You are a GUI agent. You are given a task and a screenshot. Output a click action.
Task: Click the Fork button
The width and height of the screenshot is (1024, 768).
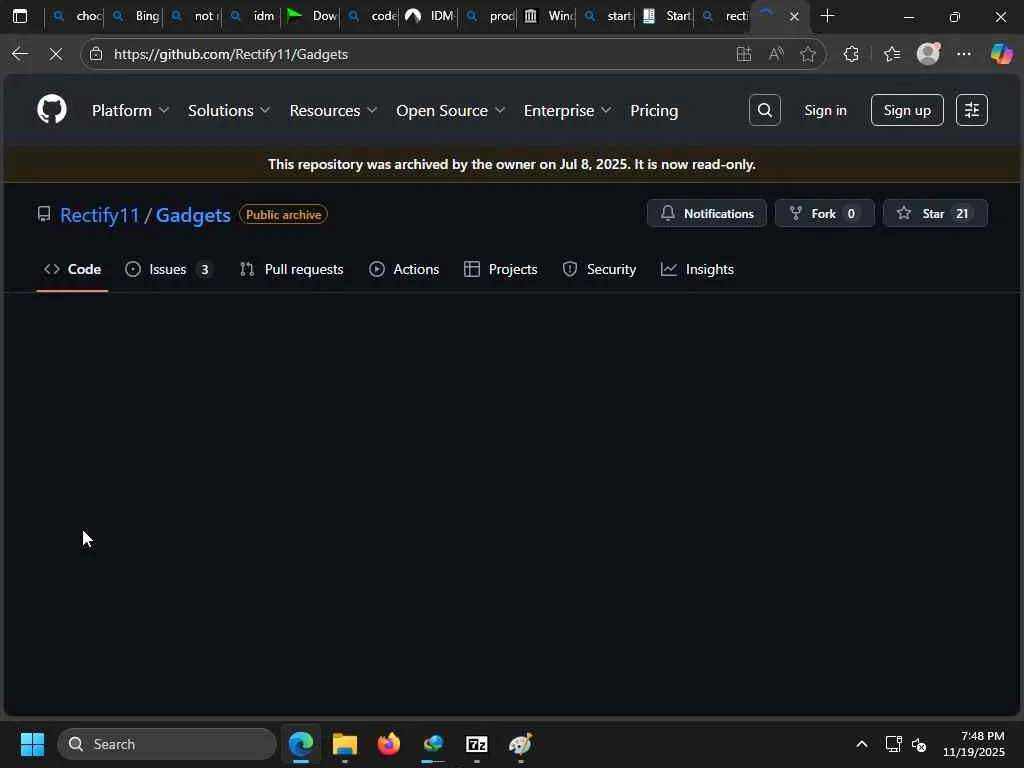click(824, 214)
